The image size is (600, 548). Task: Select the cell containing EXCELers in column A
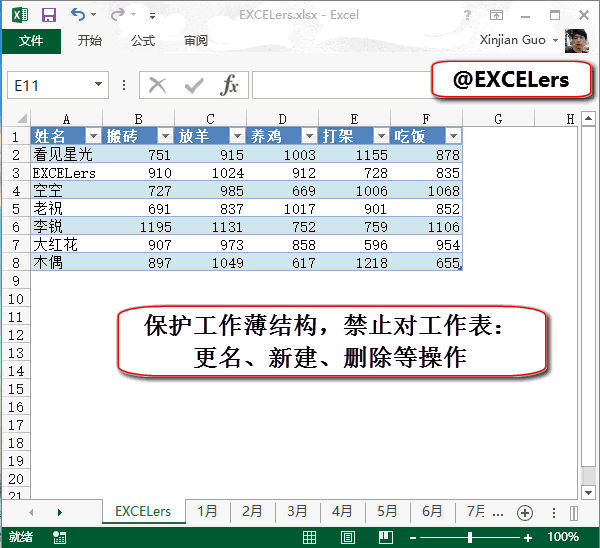(x=65, y=172)
